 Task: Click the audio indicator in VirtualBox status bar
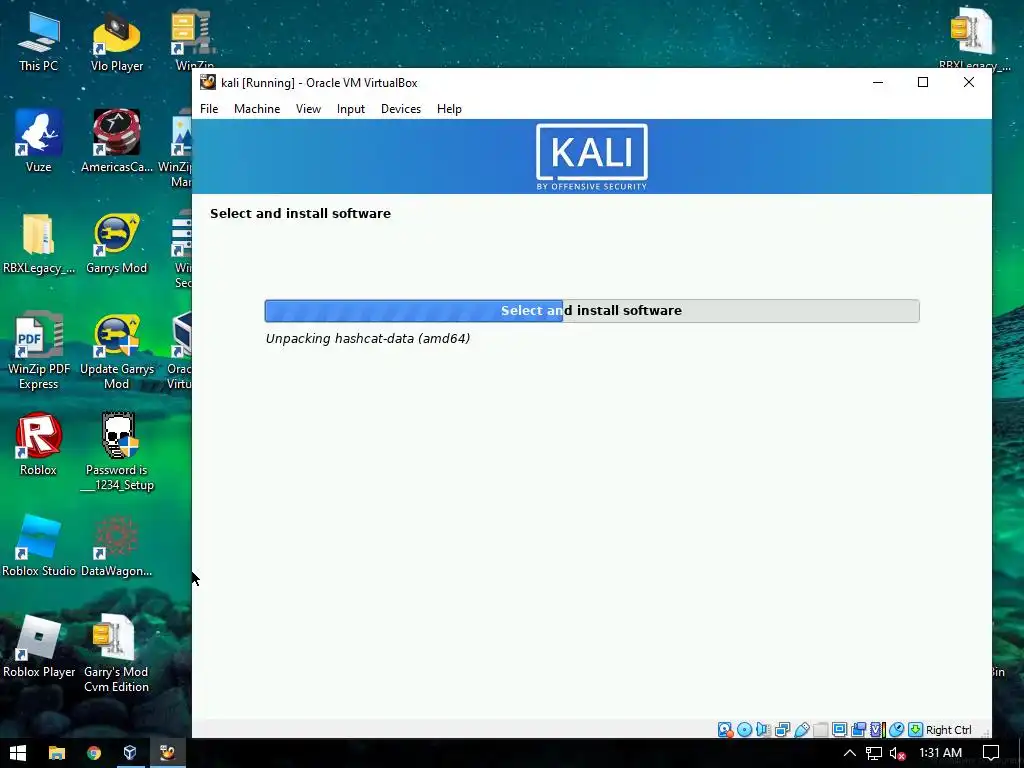click(763, 729)
